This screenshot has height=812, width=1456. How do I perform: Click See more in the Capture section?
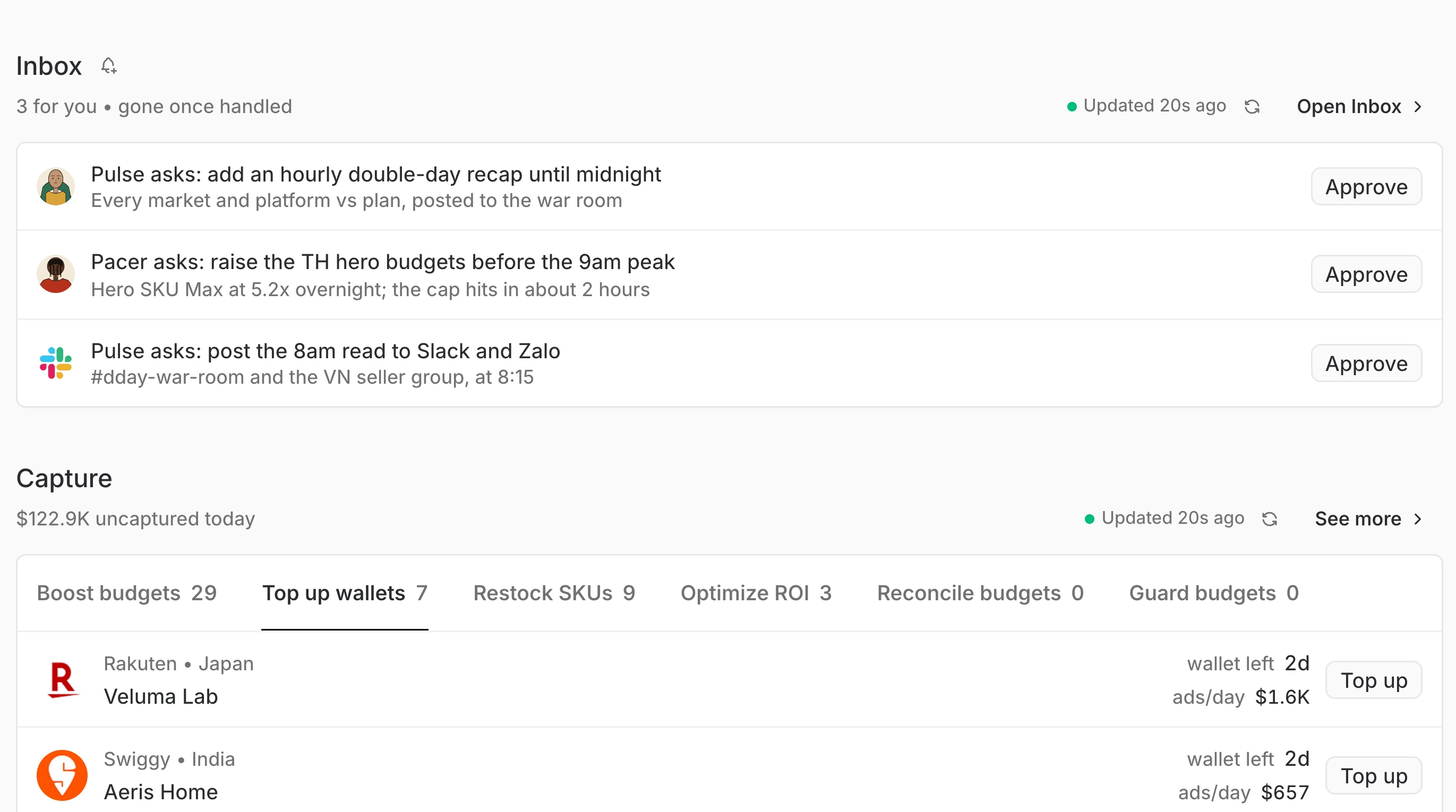click(x=1368, y=519)
